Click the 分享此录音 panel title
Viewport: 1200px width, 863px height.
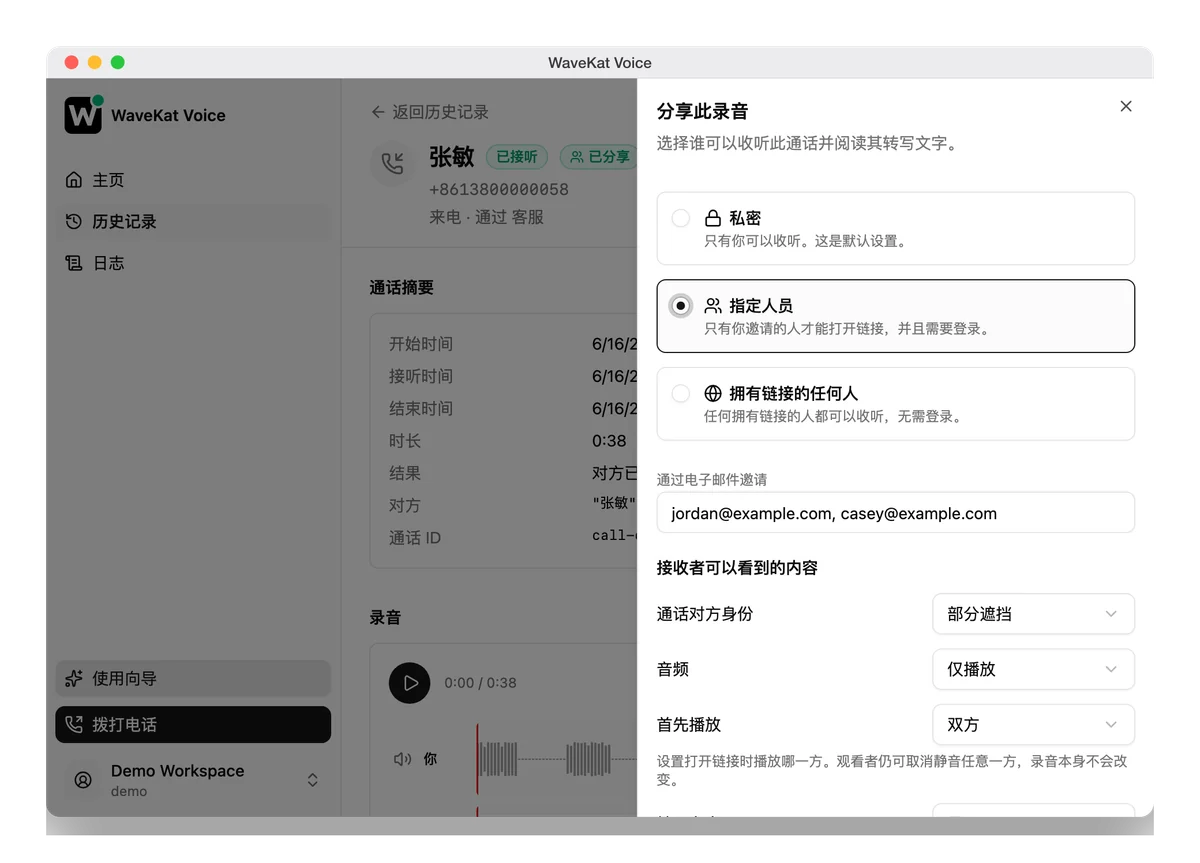(x=702, y=111)
